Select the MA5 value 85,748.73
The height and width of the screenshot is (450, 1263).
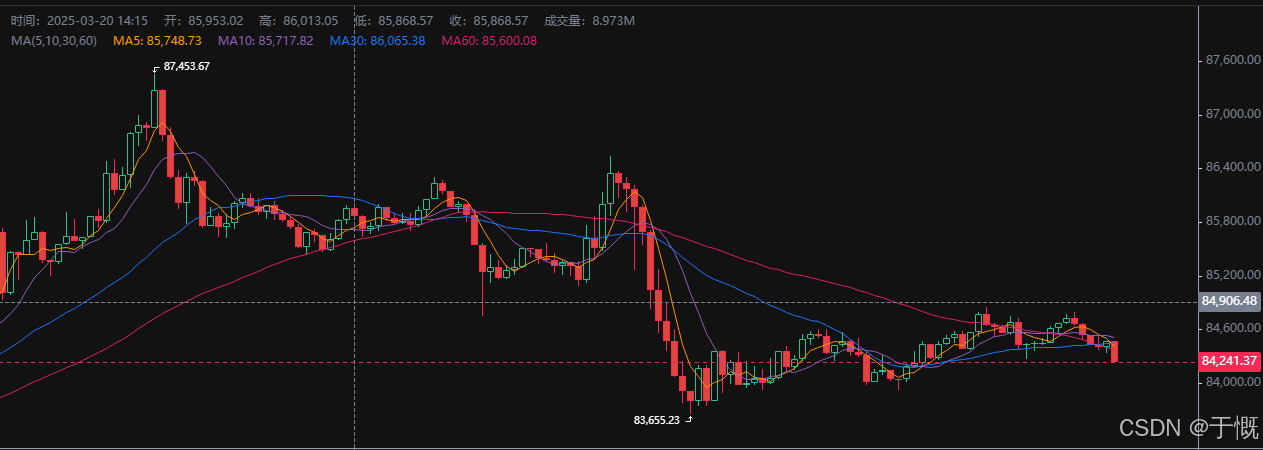click(174, 40)
